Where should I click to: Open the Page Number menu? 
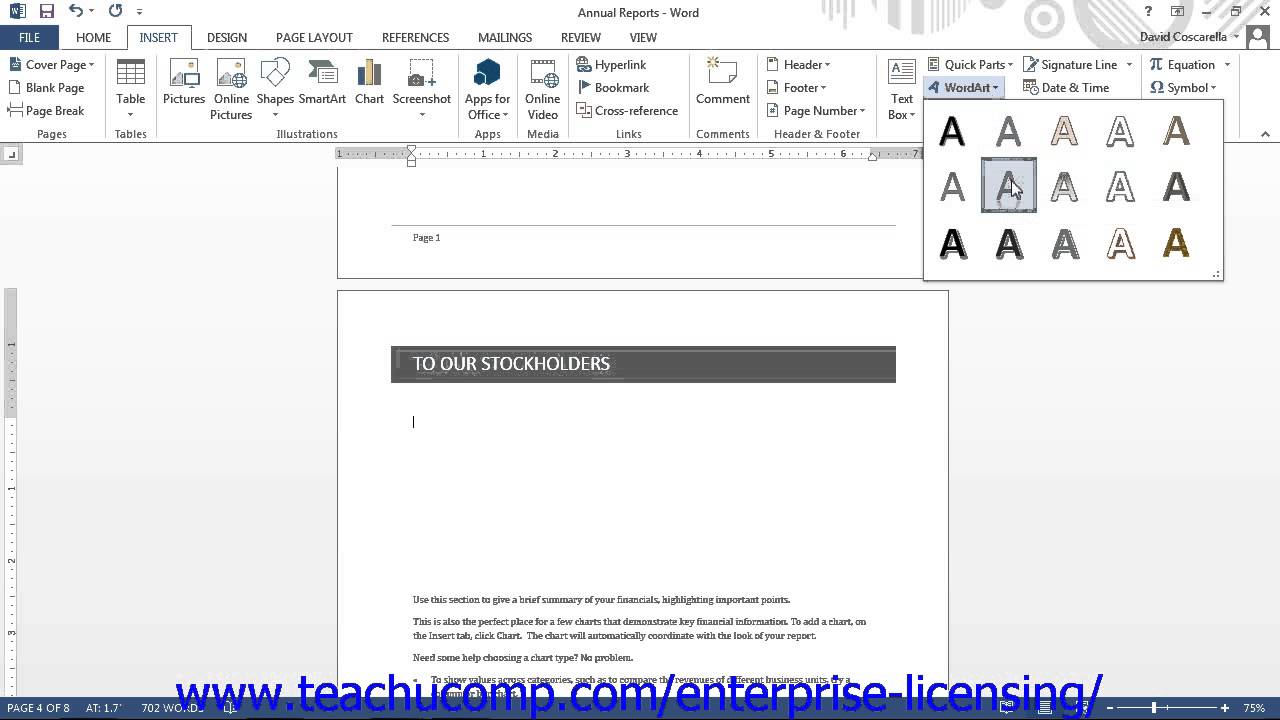coord(816,110)
